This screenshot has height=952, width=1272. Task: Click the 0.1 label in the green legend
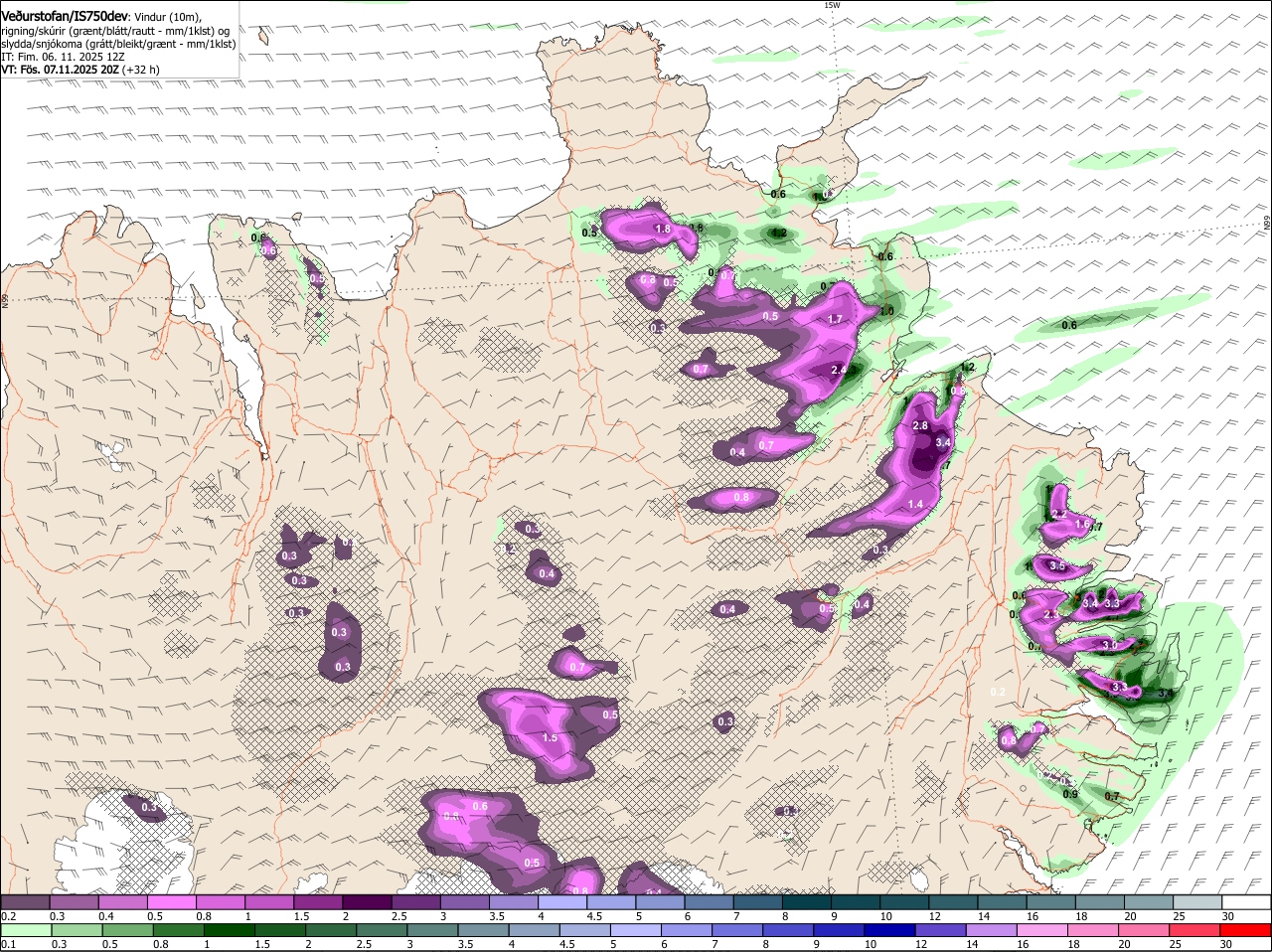pyautogui.click(x=8, y=944)
